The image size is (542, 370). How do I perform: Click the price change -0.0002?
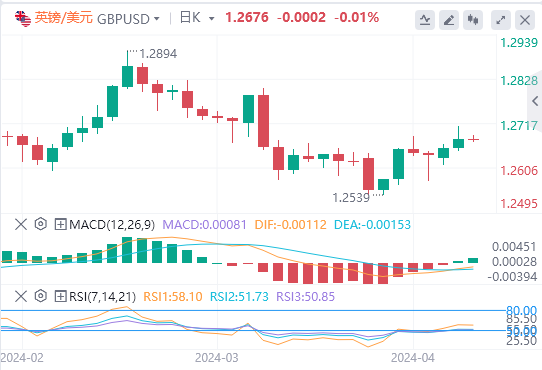click(301, 17)
